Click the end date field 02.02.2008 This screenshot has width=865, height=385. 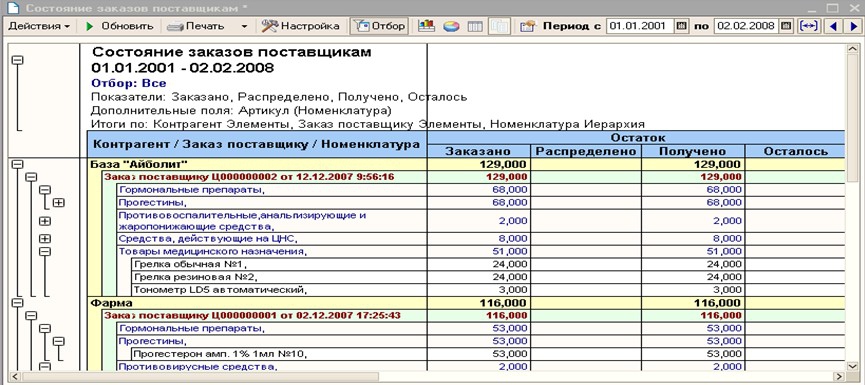(x=746, y=26)
